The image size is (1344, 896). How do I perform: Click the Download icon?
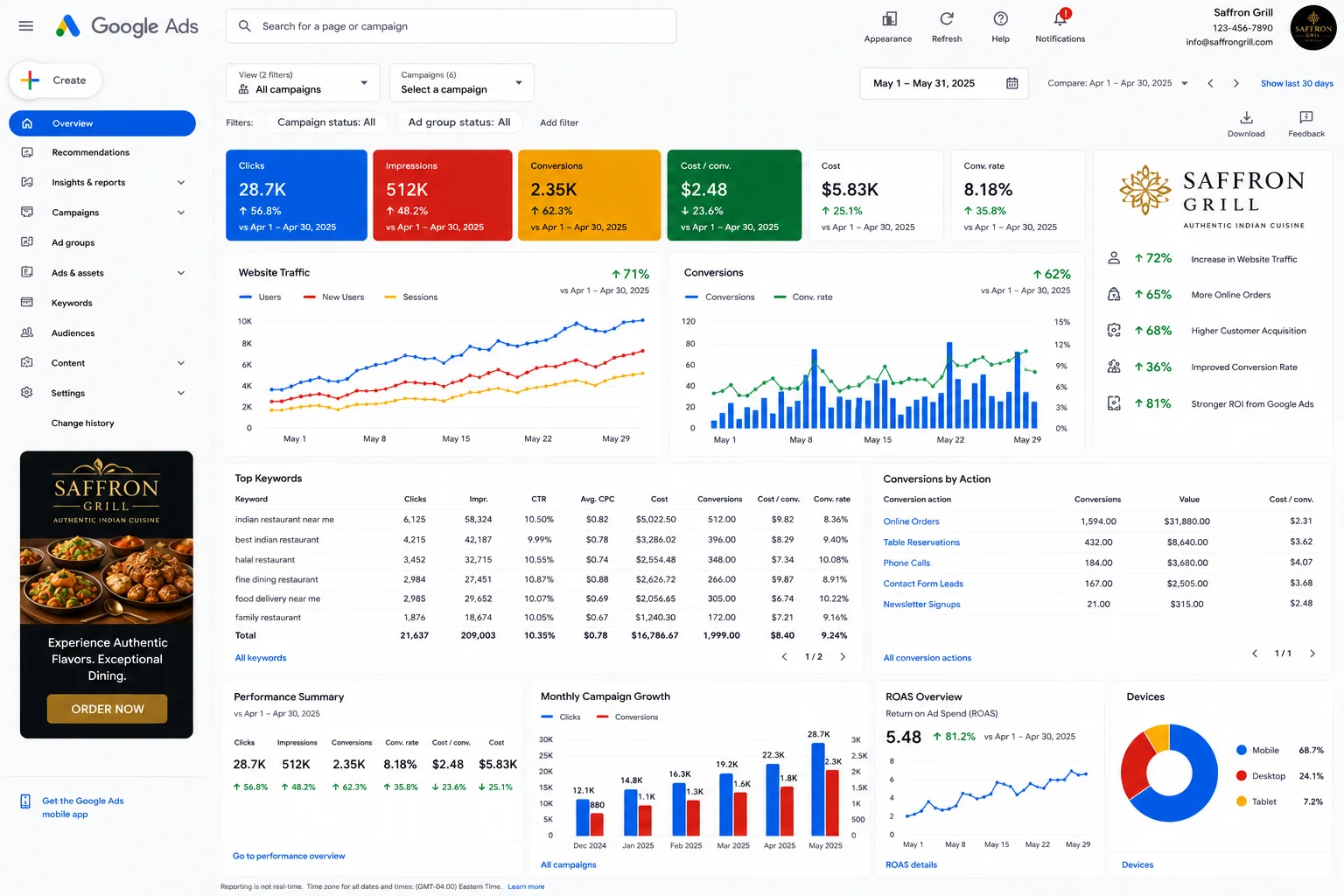(x=1247, y=118)
